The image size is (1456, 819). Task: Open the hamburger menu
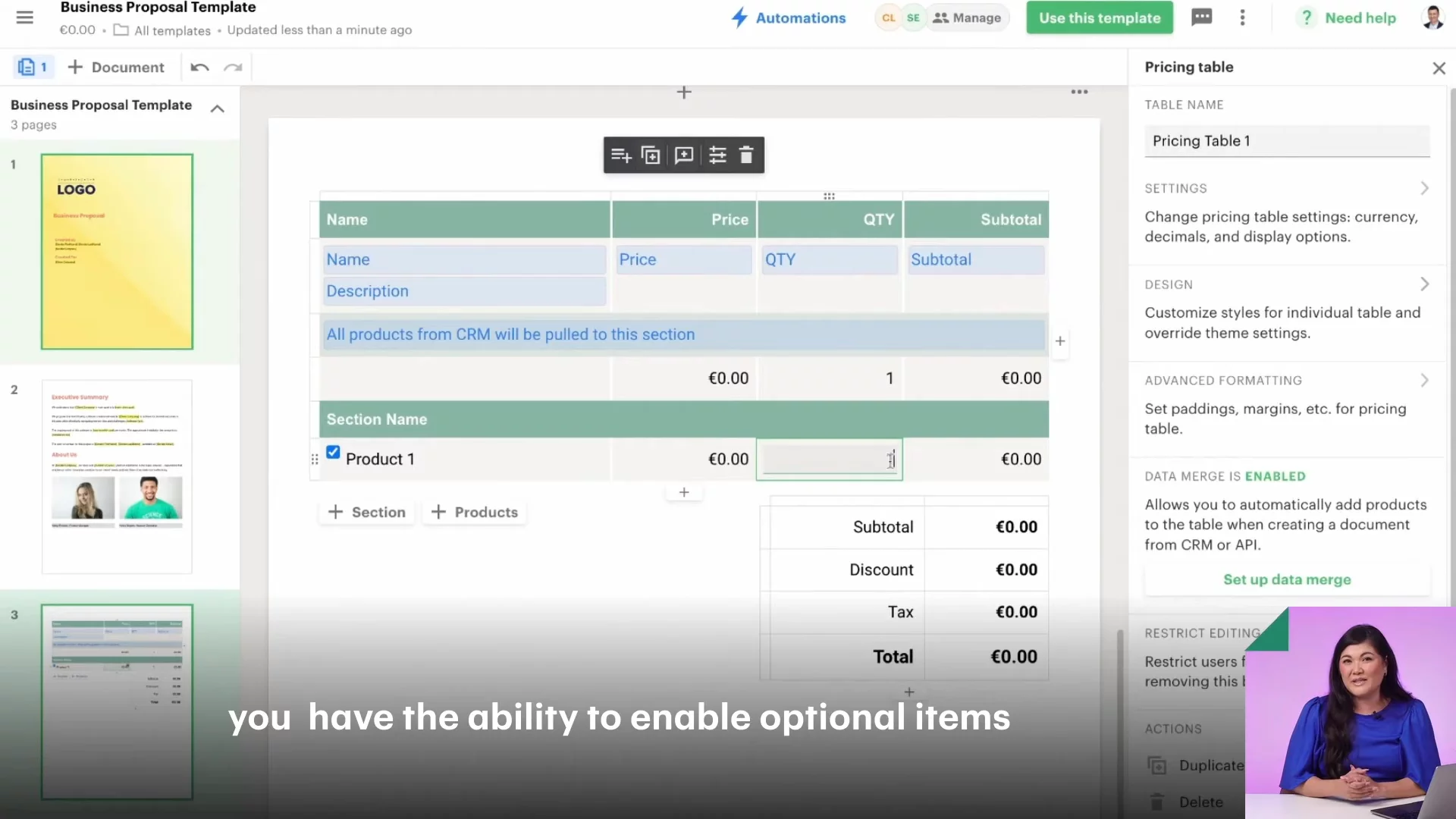pos(24,17)
